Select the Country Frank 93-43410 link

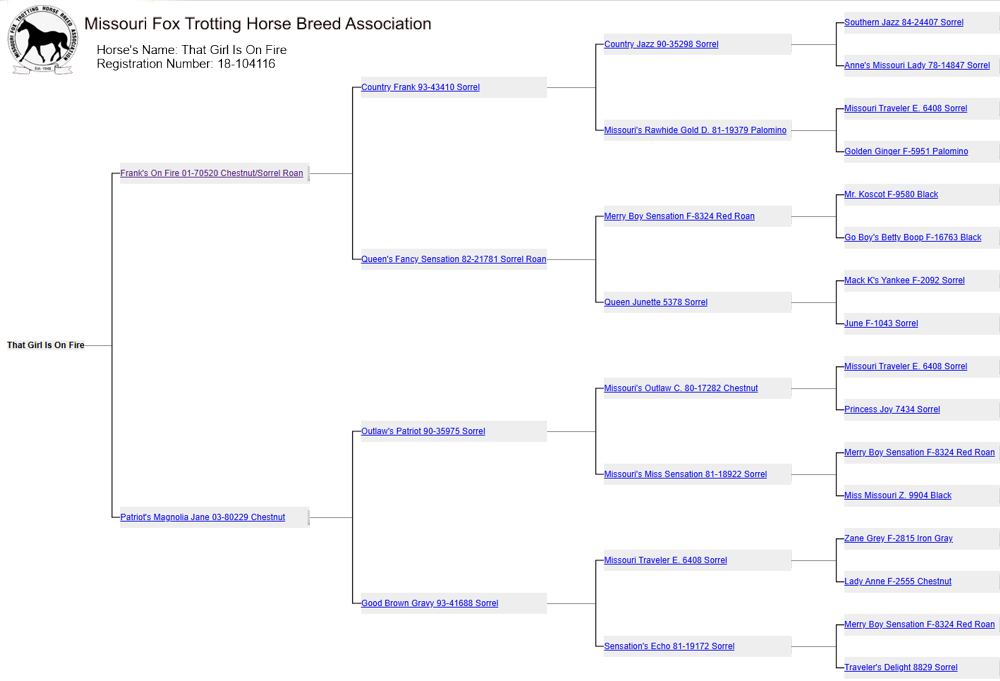420,87
